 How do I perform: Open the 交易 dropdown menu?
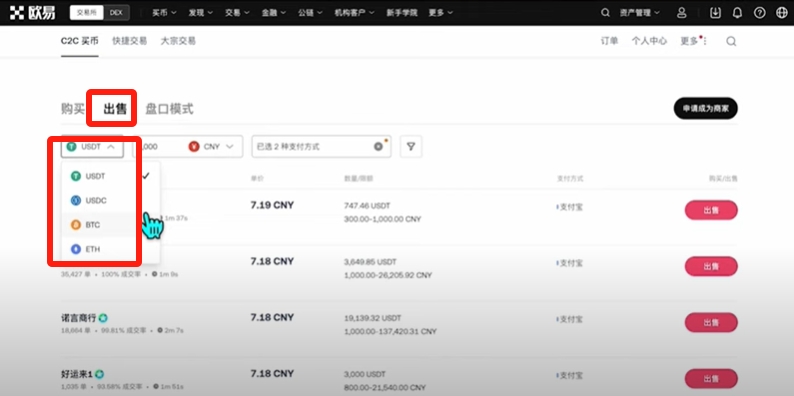point(237,13)
